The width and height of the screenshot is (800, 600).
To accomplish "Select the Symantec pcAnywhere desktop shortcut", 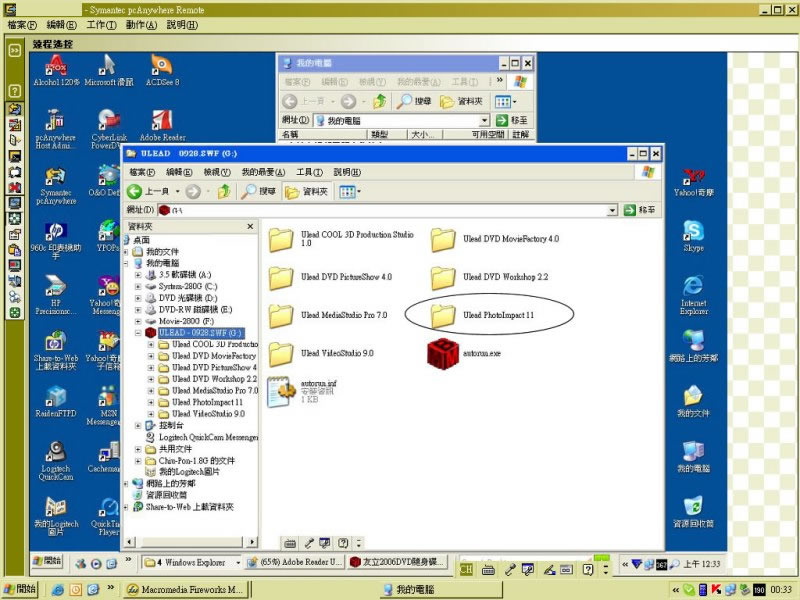I will [x=56, y=186].
